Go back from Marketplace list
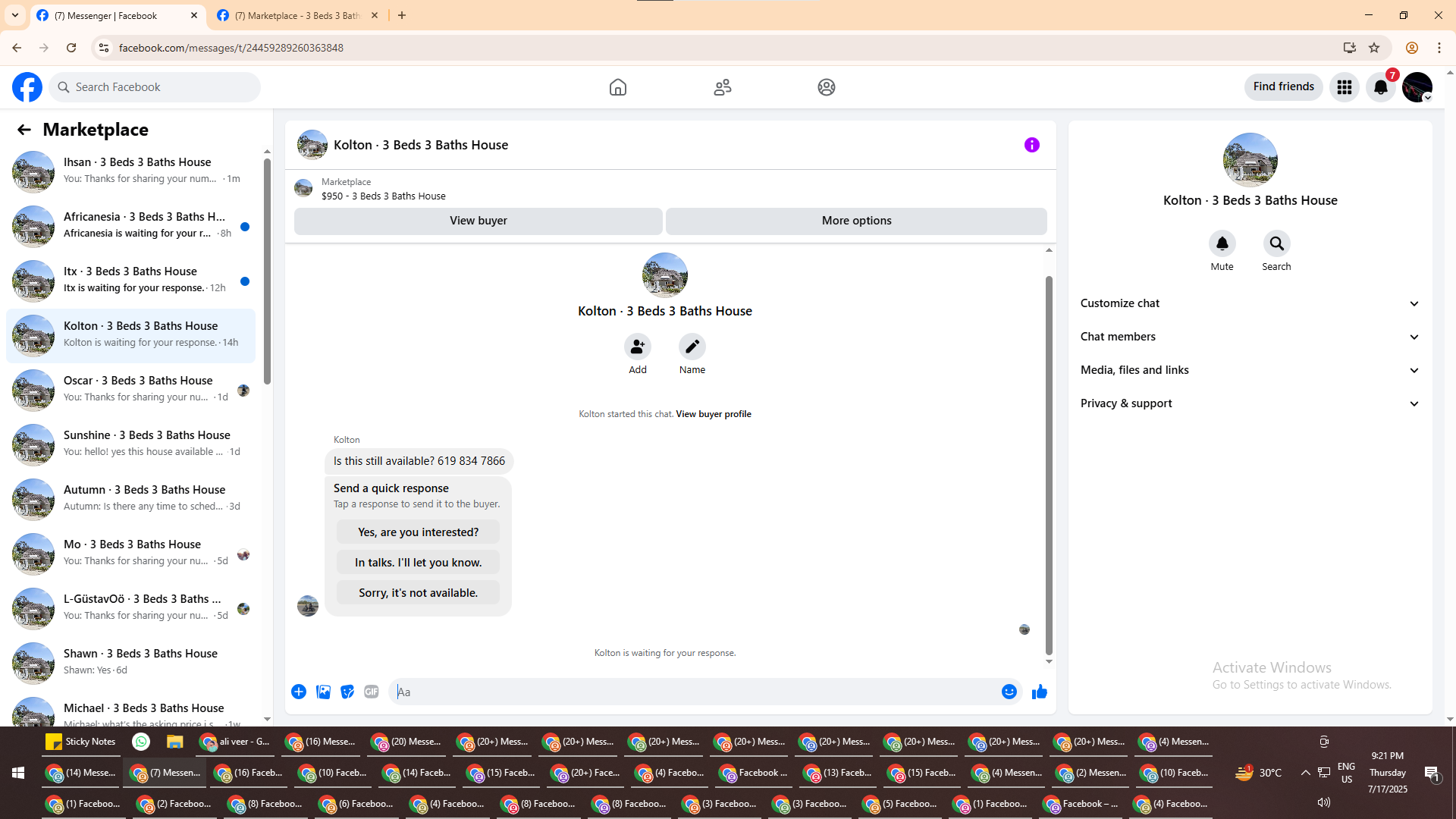This screenshot has width=1456, height=819. [x=24, y=130]
